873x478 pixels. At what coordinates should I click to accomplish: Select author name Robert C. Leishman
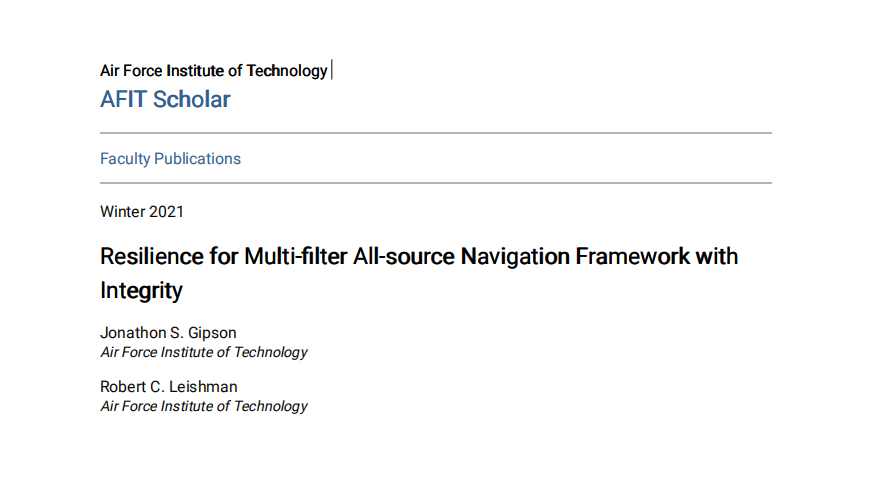click(169, 386)
